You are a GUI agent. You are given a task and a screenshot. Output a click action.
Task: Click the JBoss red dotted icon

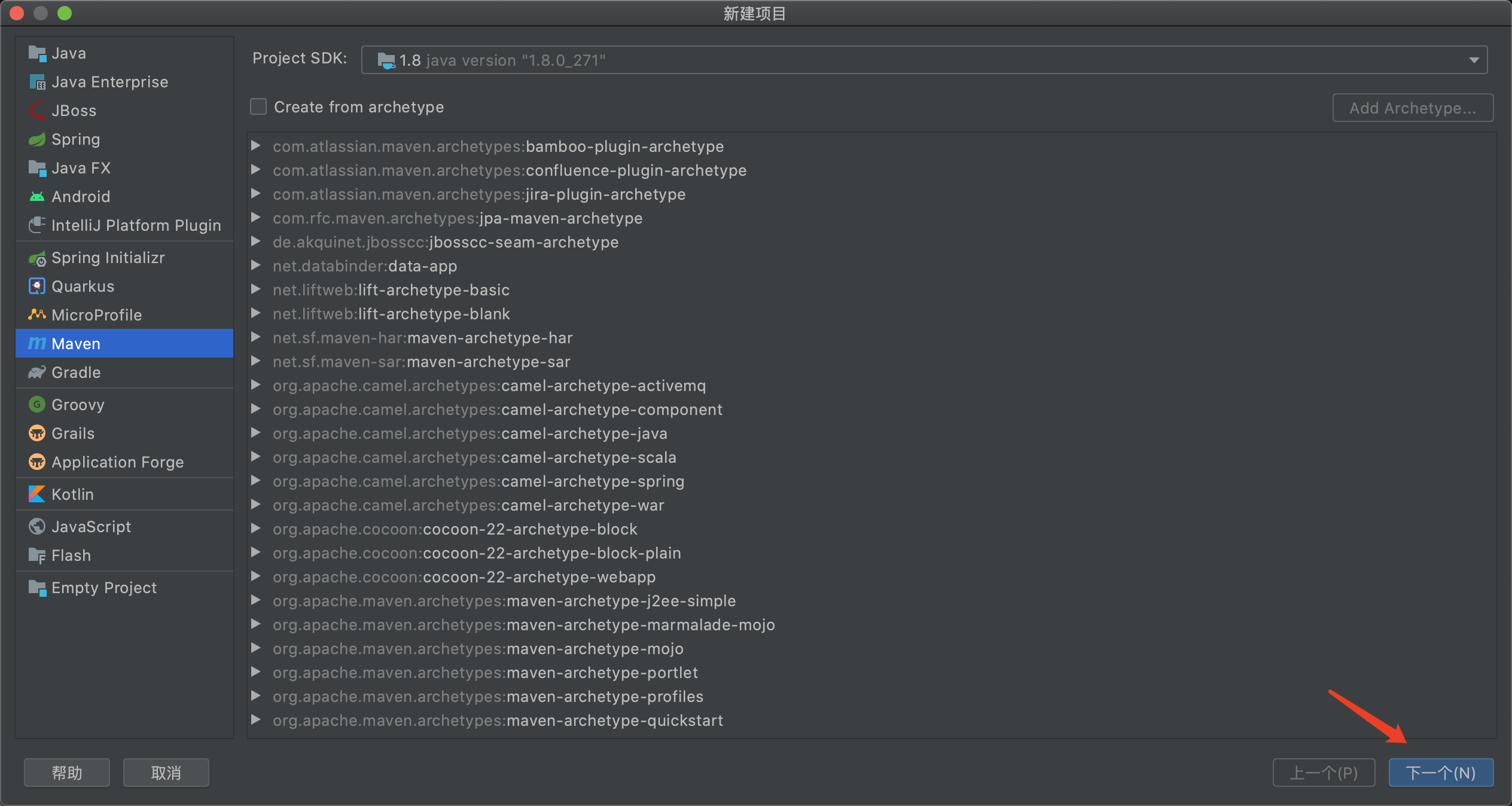[37, 111]
